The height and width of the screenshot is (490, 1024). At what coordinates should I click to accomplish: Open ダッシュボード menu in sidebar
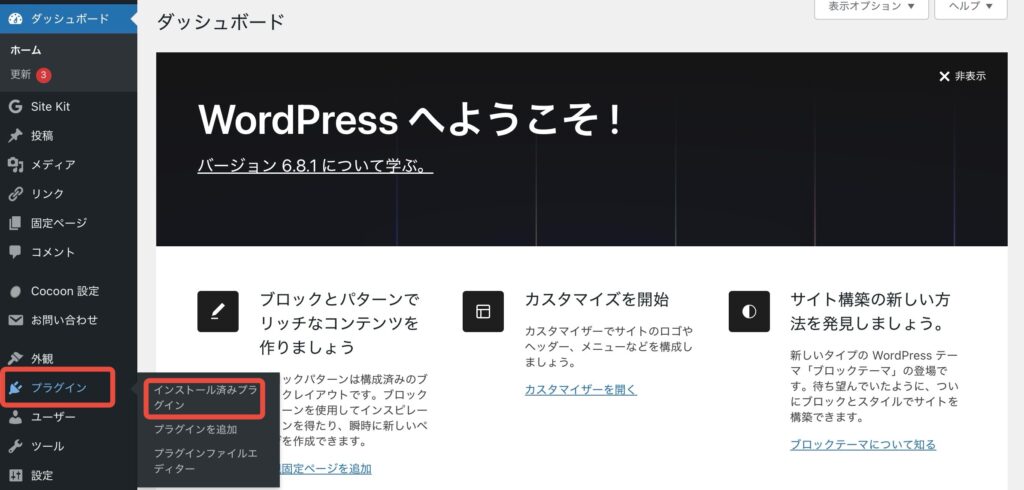[69, 19]
